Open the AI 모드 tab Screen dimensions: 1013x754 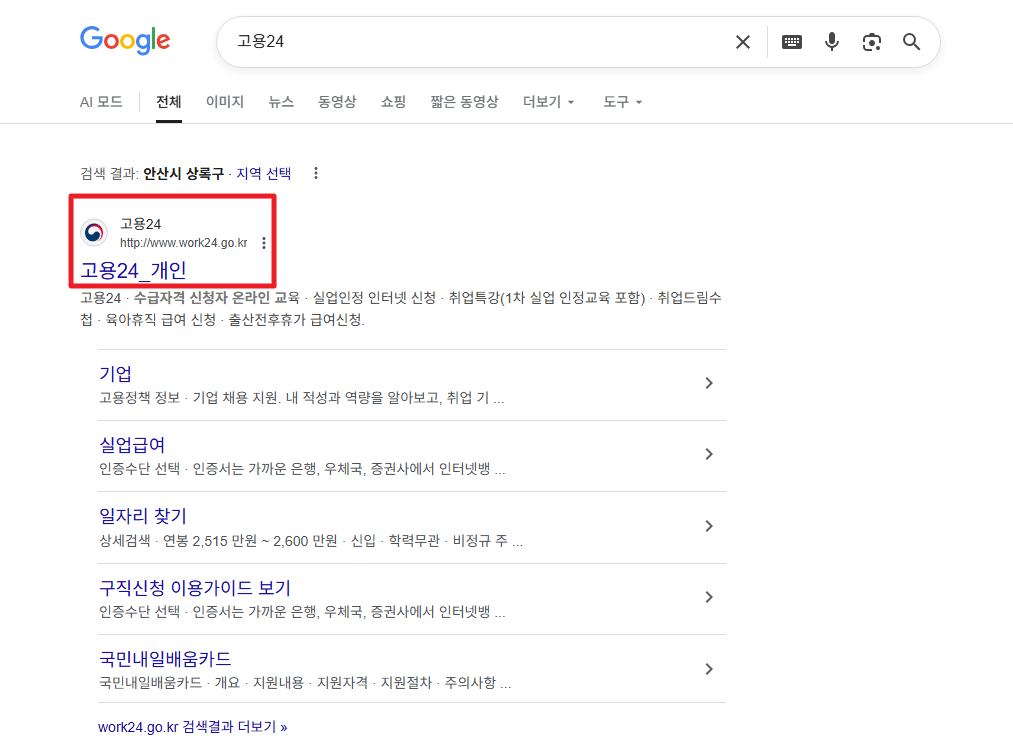[x=101, y=101]
